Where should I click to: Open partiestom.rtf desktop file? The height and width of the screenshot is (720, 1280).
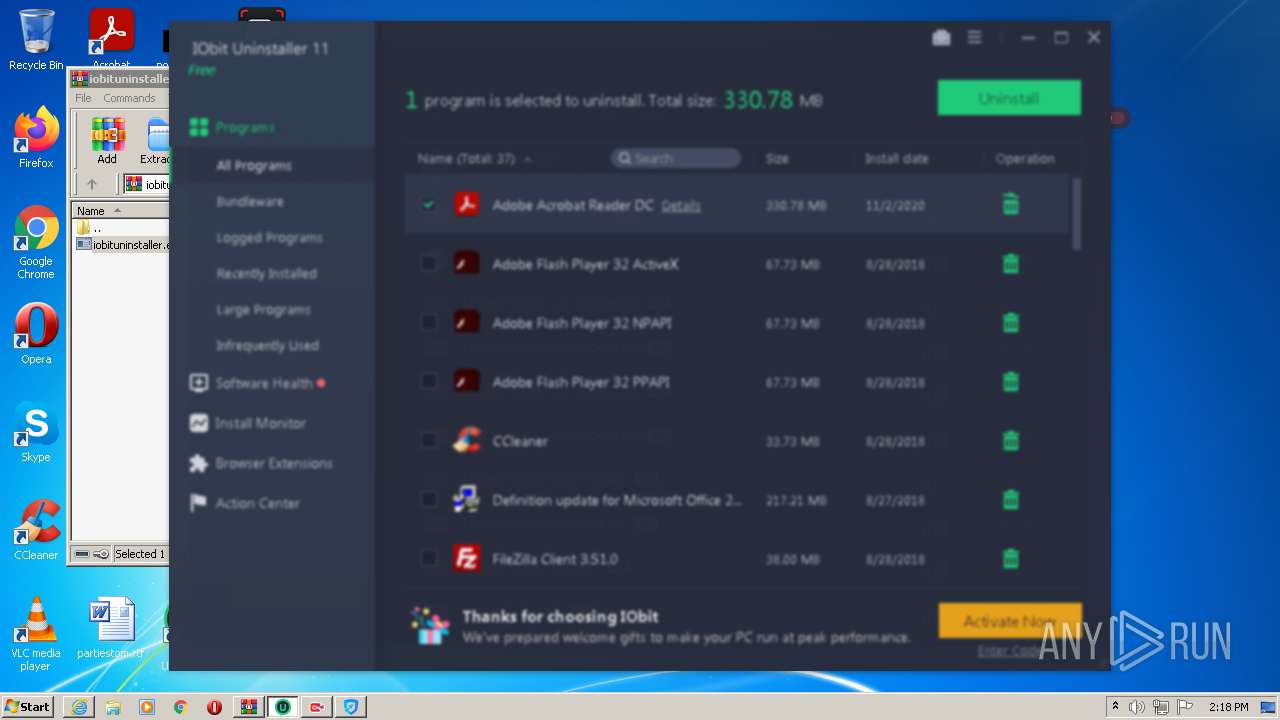click(111, 628)
